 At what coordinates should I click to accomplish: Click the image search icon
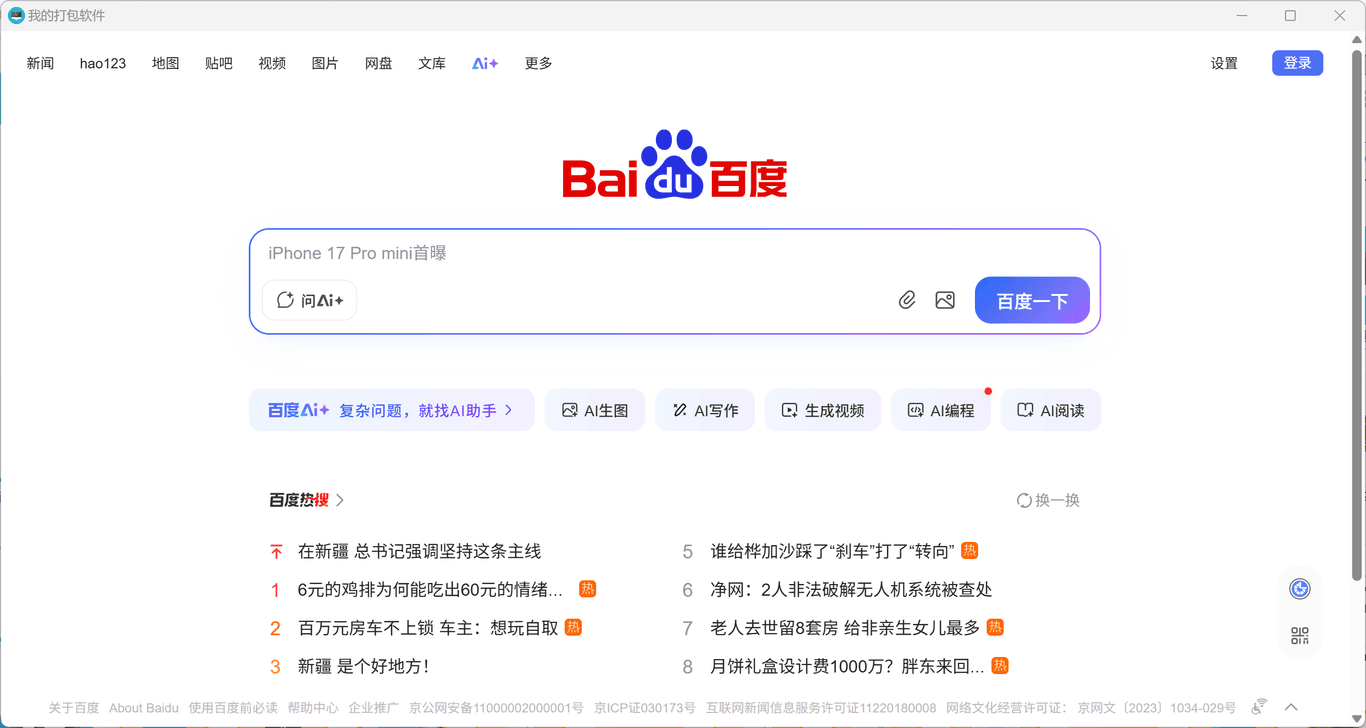[x=945, y=300]
